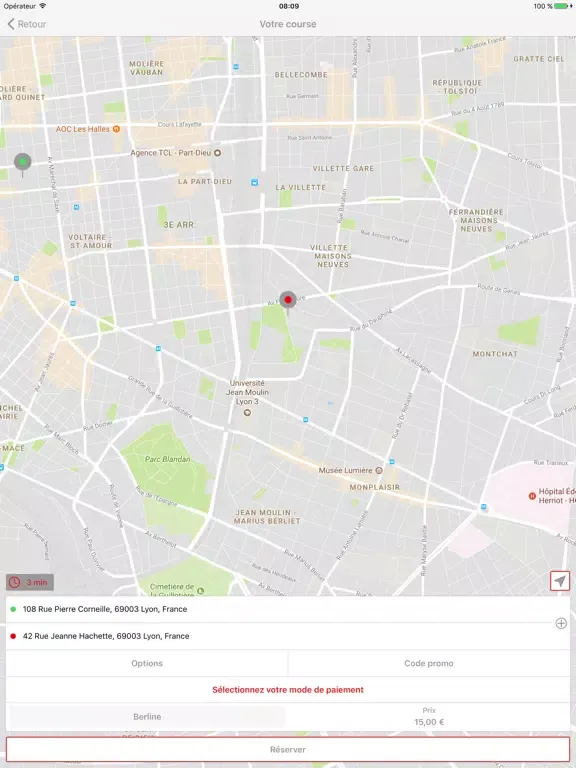Tap the green pickup pin on map
This screenshot has height=768, width=576.
click(x=23, y=164)
